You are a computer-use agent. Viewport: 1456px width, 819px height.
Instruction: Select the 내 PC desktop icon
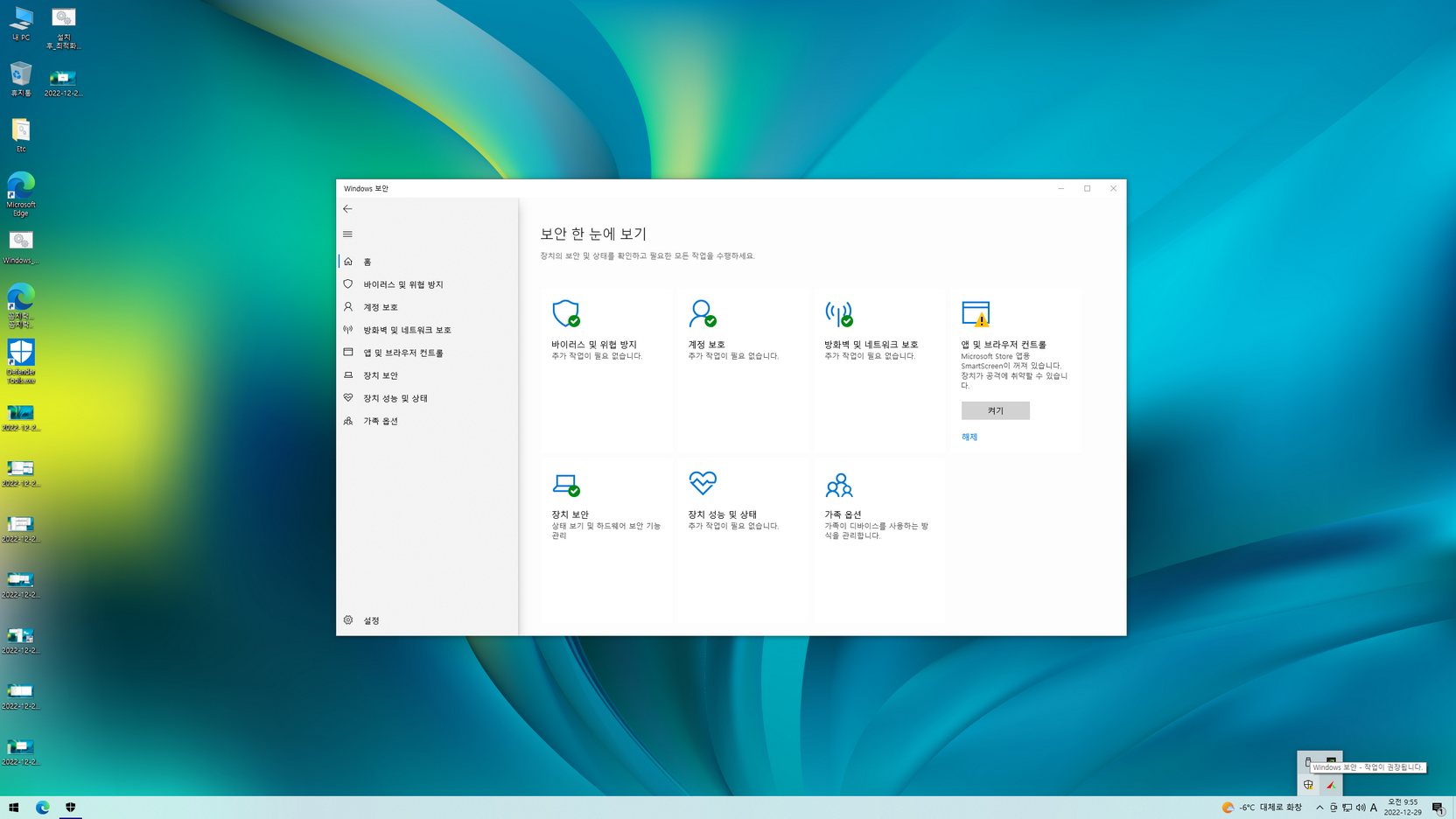[x=21, y=24]
